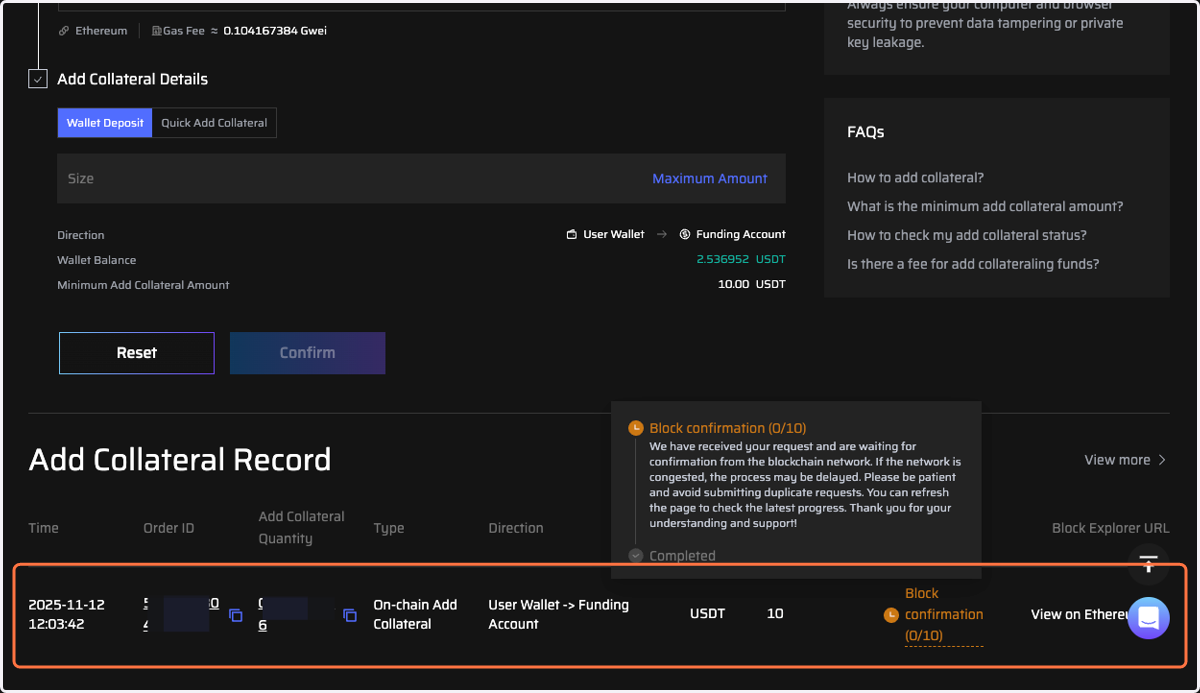The height and width of the screenshot is (693, 1200).
Task: Click the Time column header
Action: pyautogui.click(x=43, y=528)
